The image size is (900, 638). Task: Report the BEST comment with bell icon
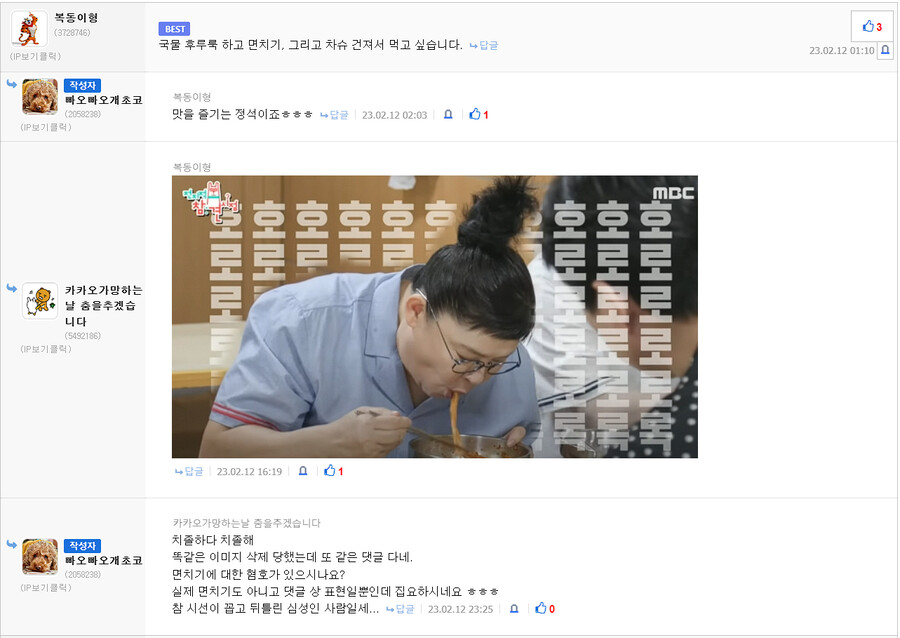pyautogui.click(x=885, y=50)
